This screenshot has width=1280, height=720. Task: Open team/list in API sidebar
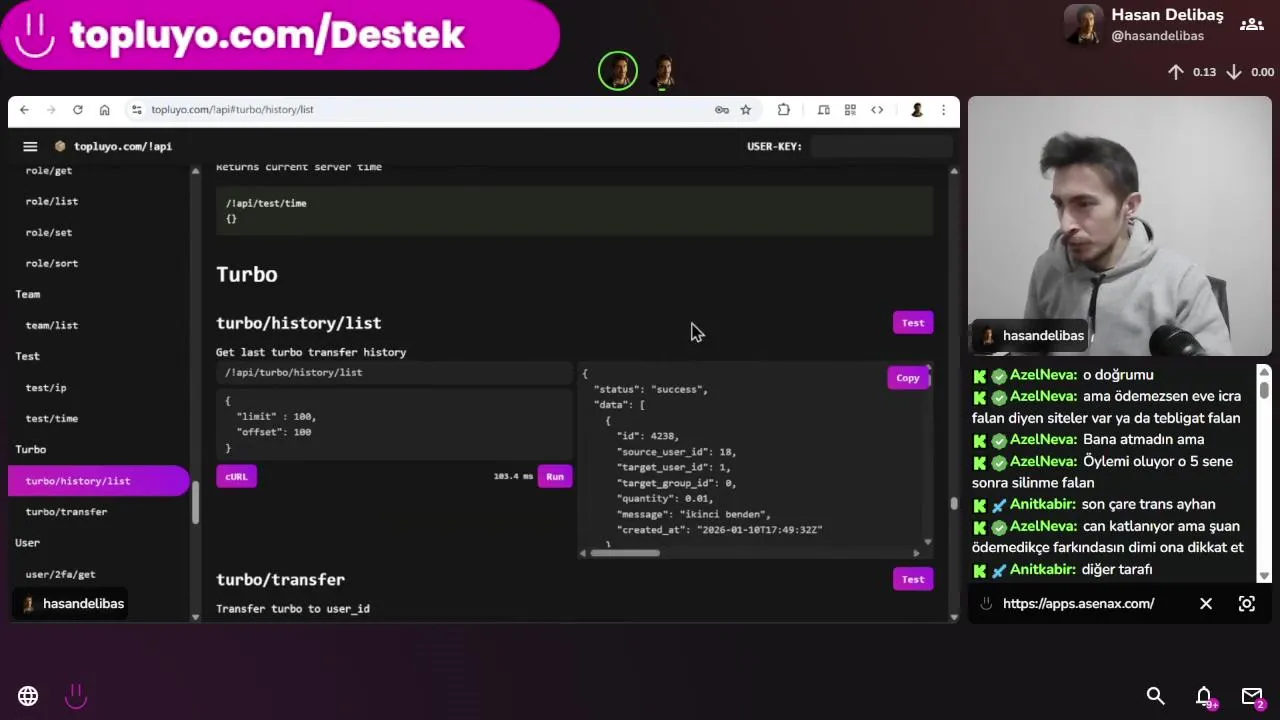click(52, 326)
